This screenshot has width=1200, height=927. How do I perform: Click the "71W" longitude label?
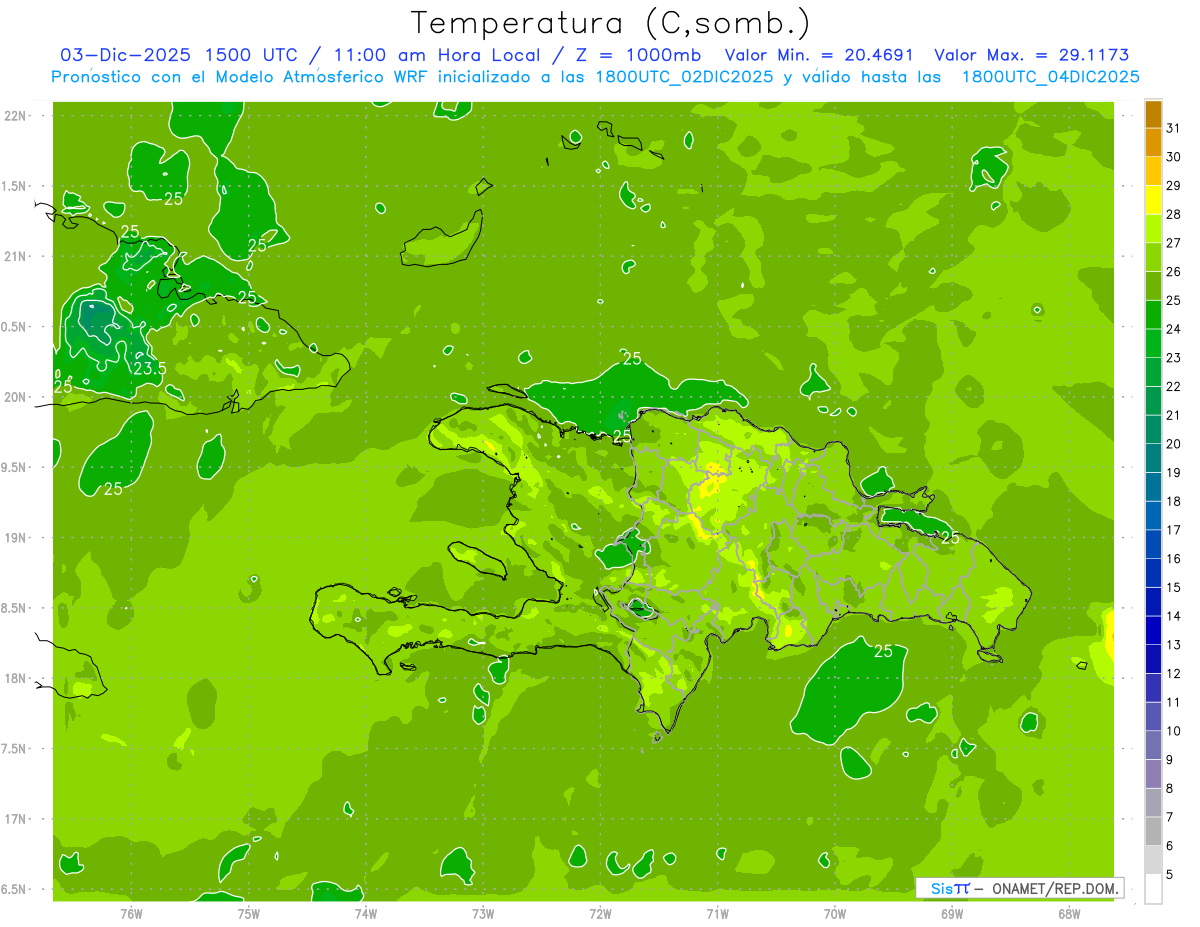click(x=717, y=913)
